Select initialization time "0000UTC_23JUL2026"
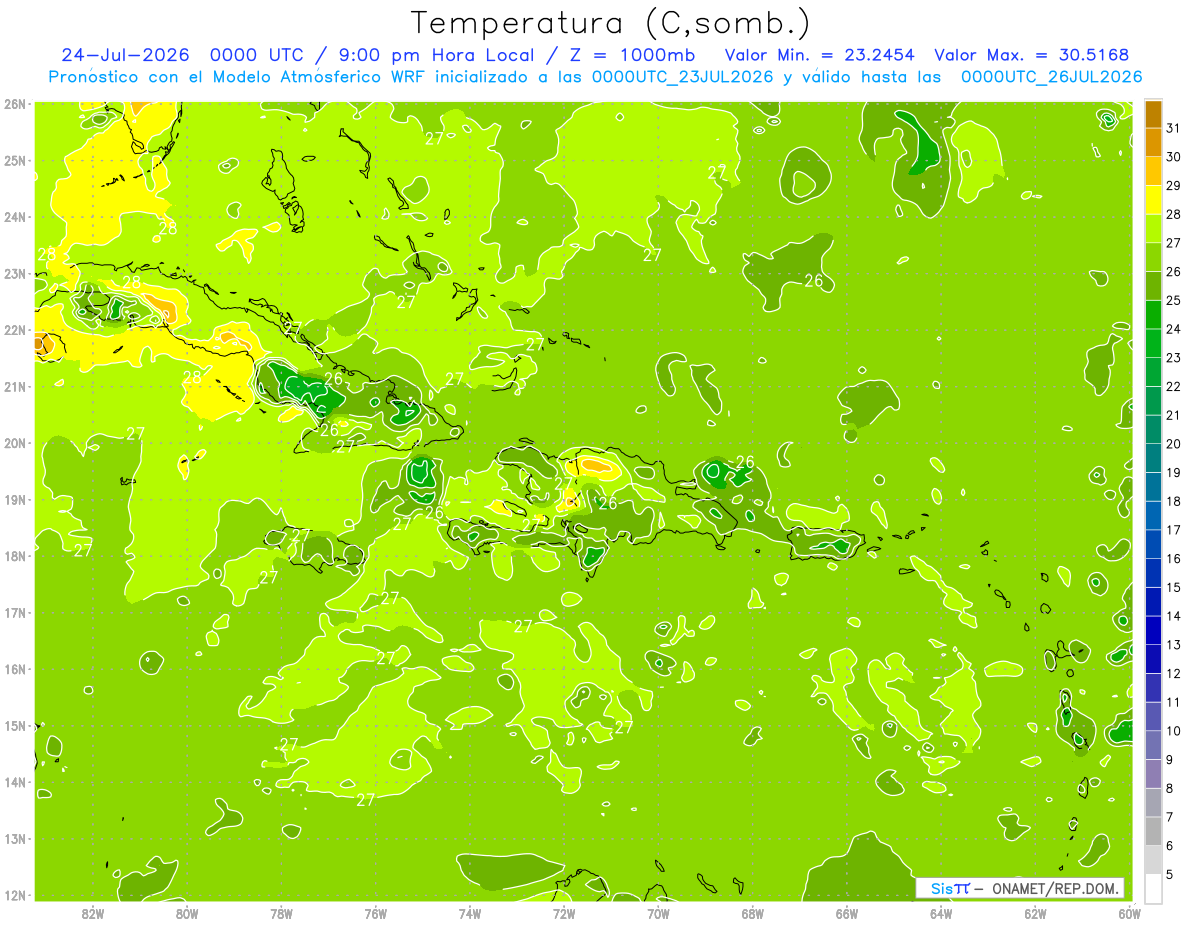 coord(683,77)
